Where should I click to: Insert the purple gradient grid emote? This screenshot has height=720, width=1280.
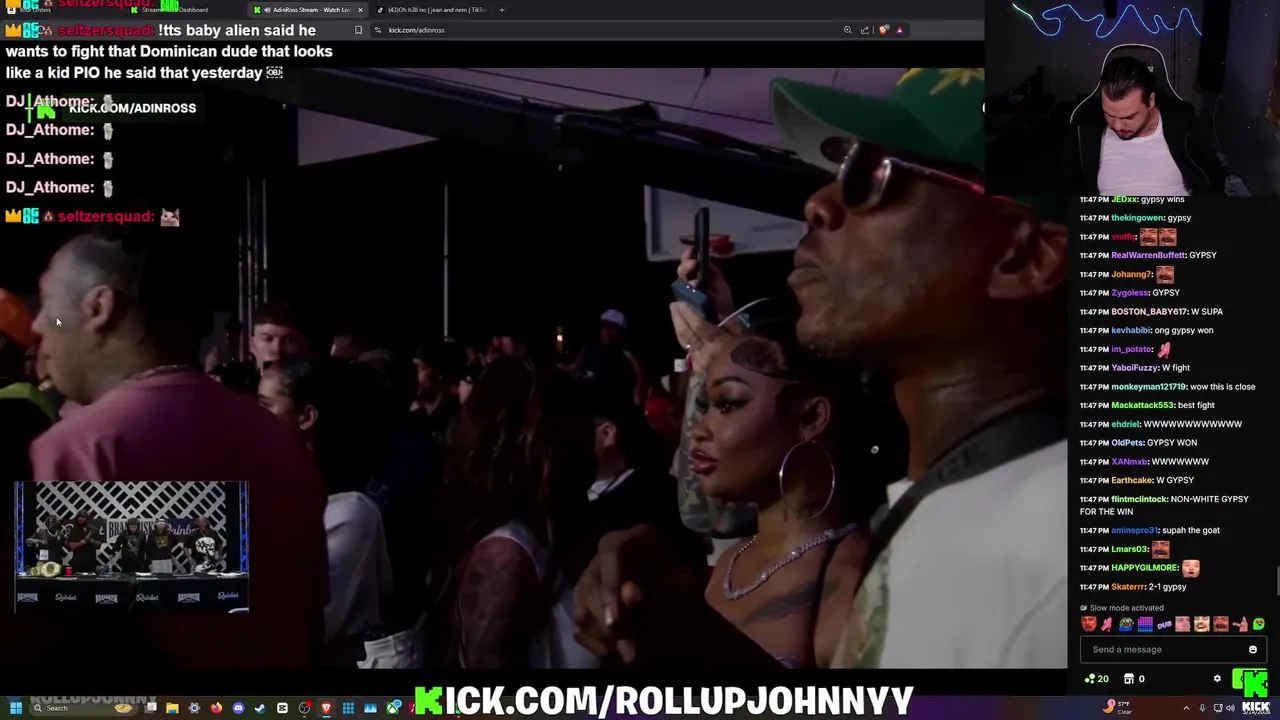click(1145, 624)
